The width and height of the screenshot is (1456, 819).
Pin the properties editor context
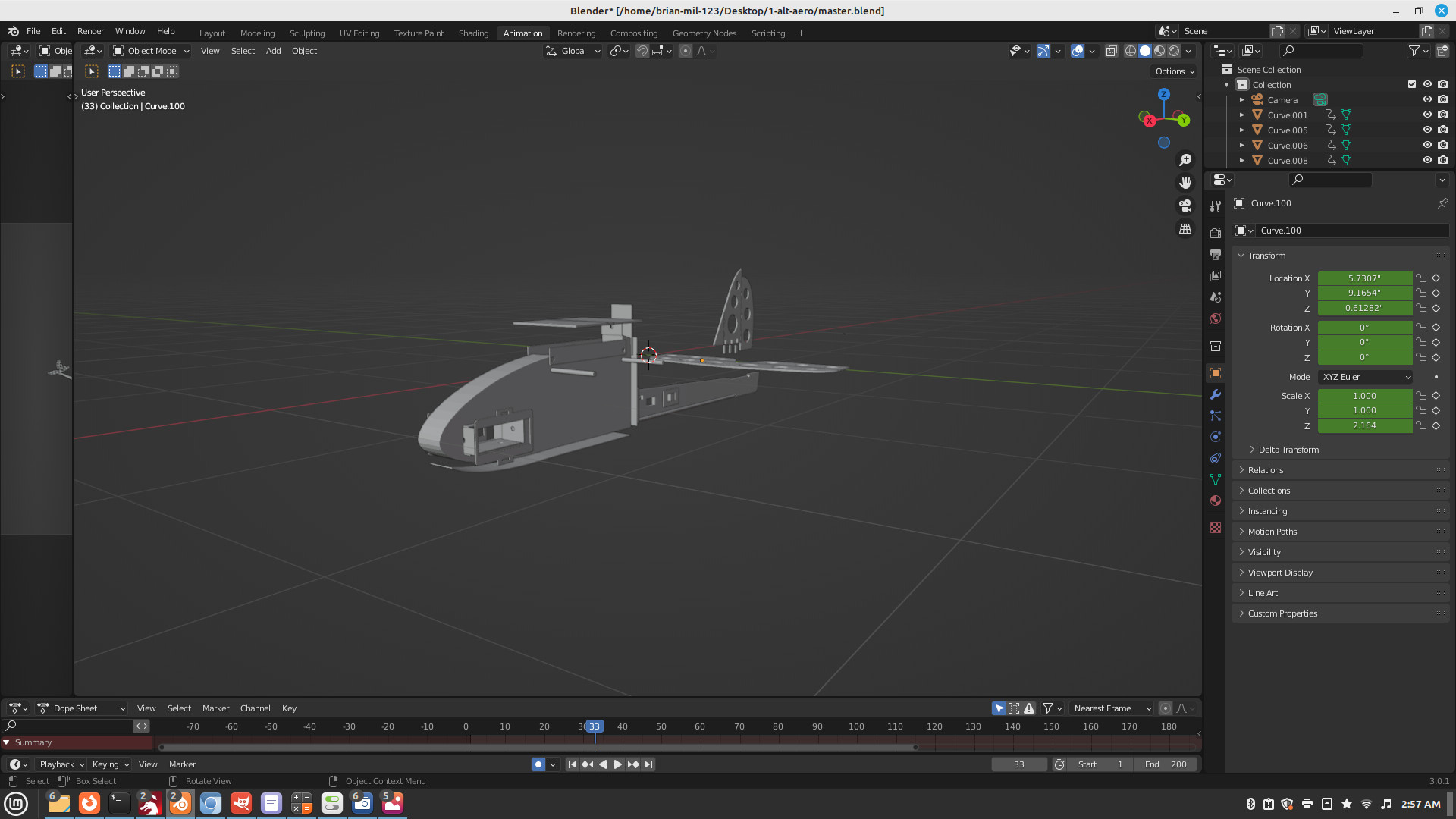click(x=1442, y=203)
